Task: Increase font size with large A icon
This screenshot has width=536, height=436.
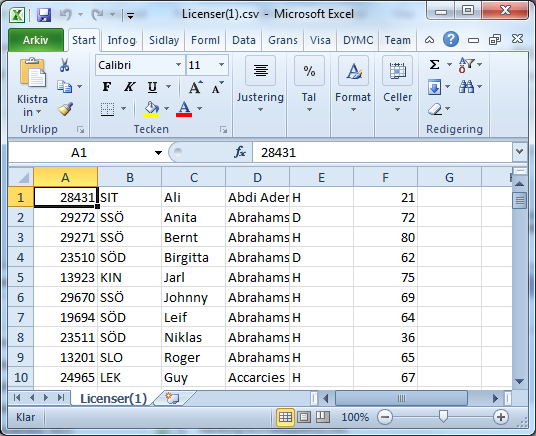Action: (x=196, y=88)
